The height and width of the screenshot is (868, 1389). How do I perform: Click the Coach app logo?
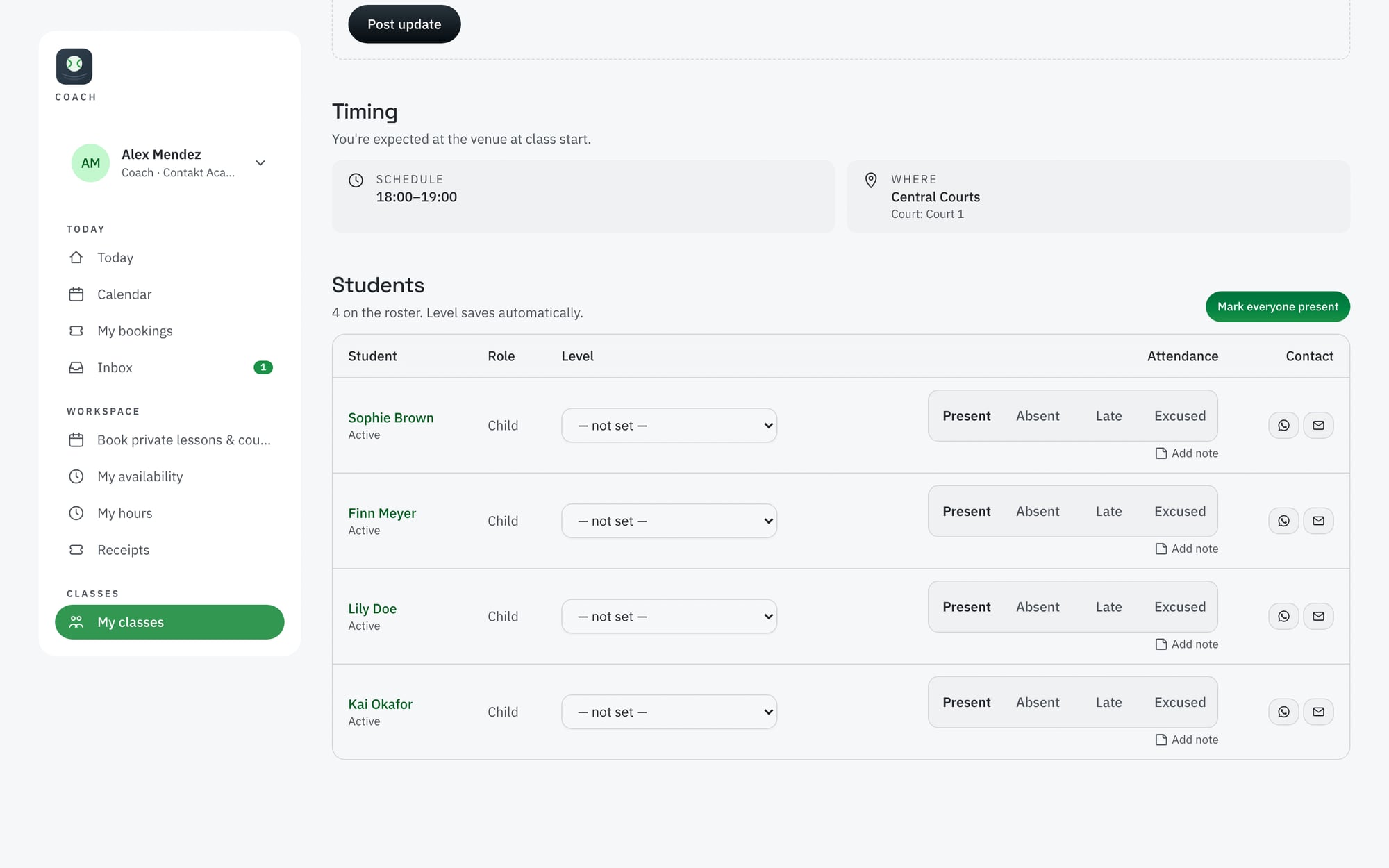point(74,67)
